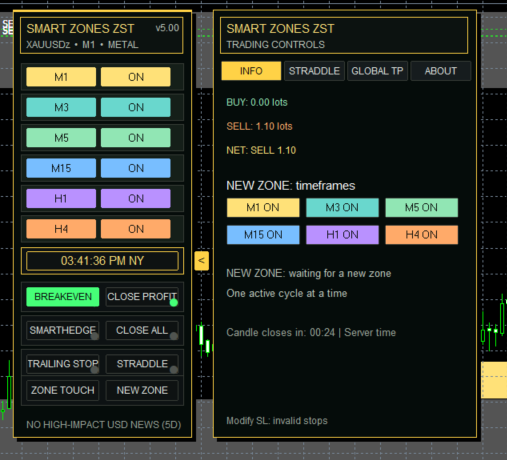Click the 'BUY: 0.00 lots' text
The width and height of the screenshot is (507, 460).
pos(257,102)
